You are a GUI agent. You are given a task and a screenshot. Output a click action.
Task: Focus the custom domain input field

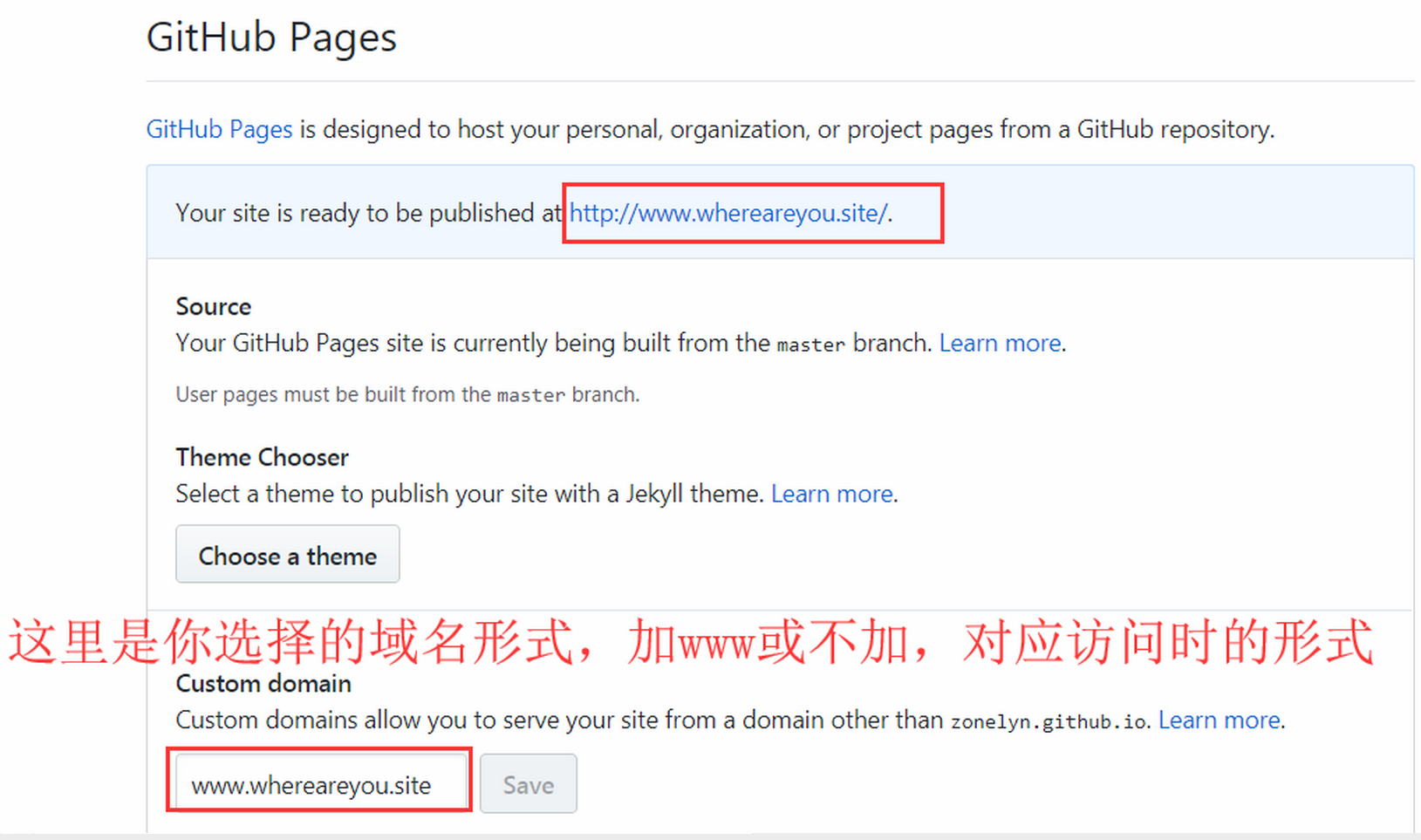click(320, 784)
